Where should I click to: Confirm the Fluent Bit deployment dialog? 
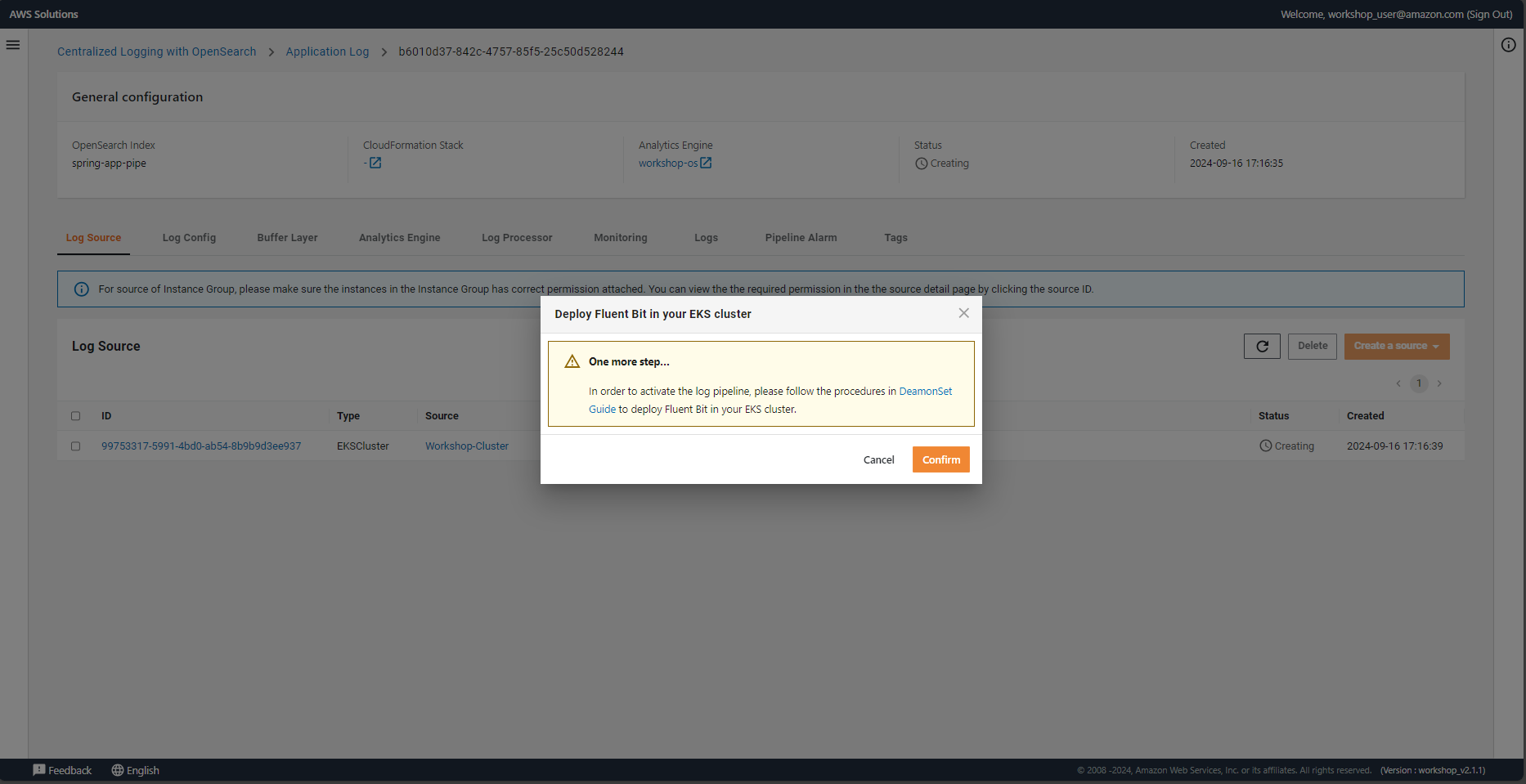point(941,459)
